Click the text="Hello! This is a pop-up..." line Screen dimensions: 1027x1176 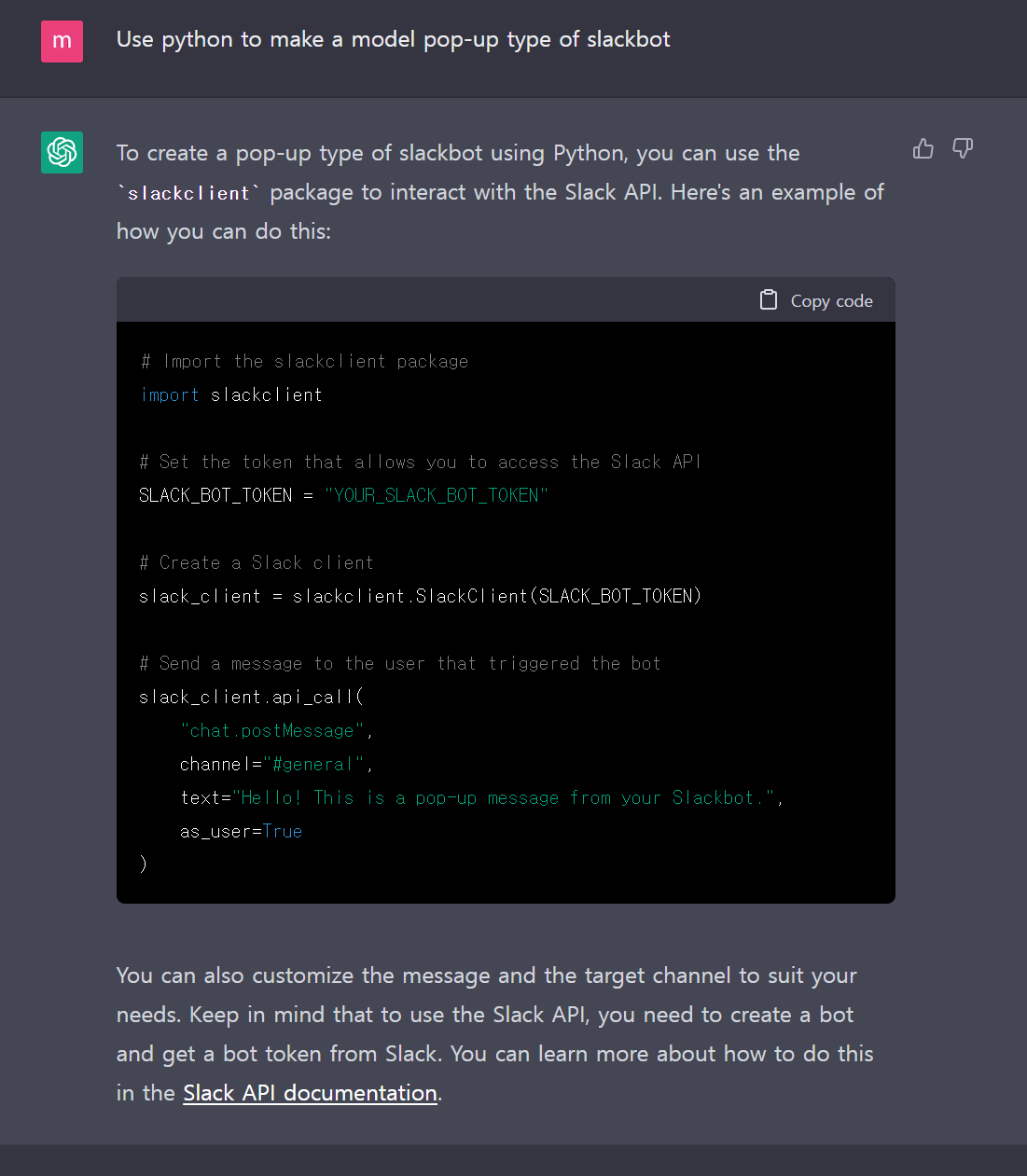pos(481,797)
